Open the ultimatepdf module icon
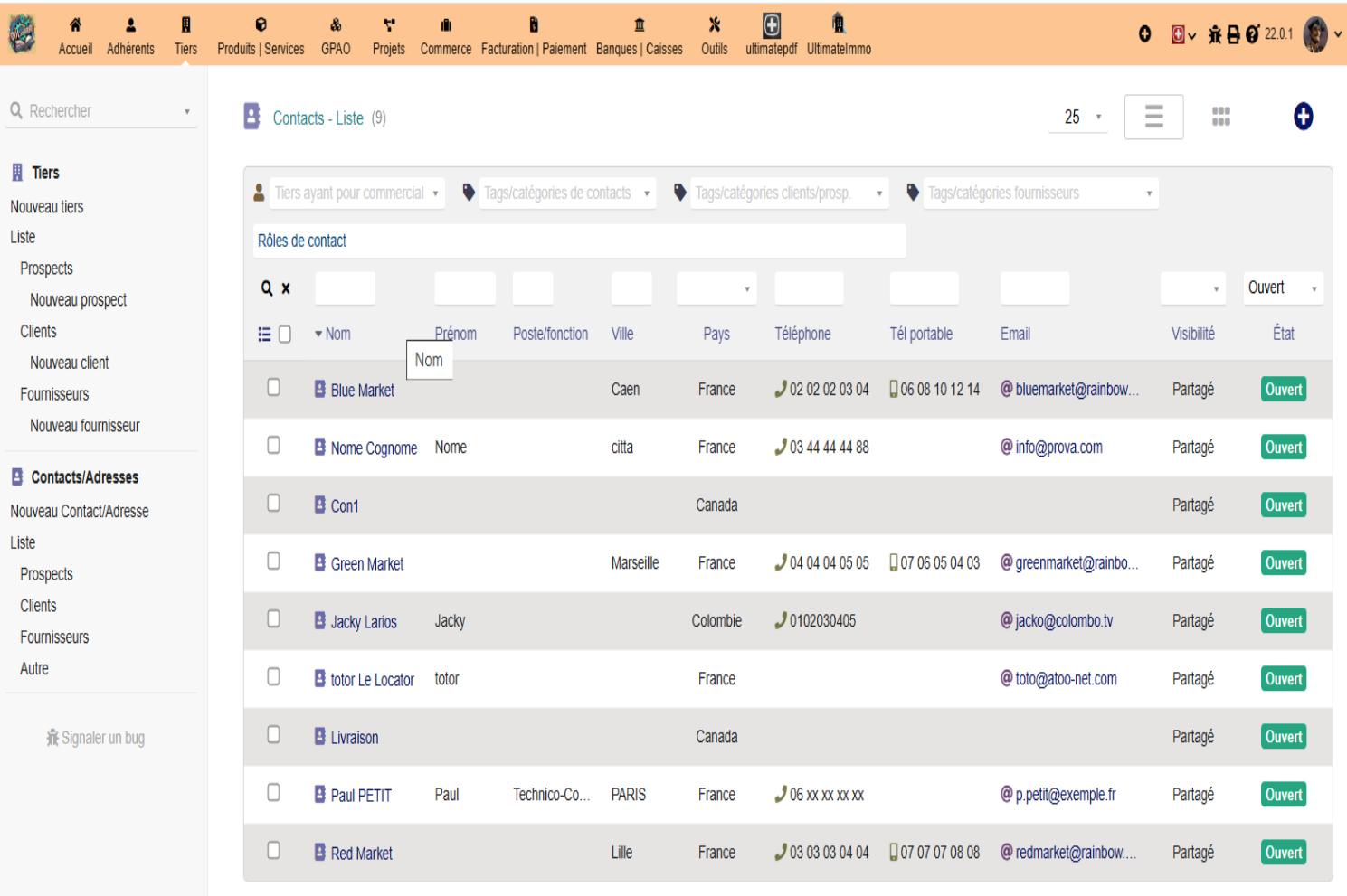 pyautogui.click(x=771, y=34)
